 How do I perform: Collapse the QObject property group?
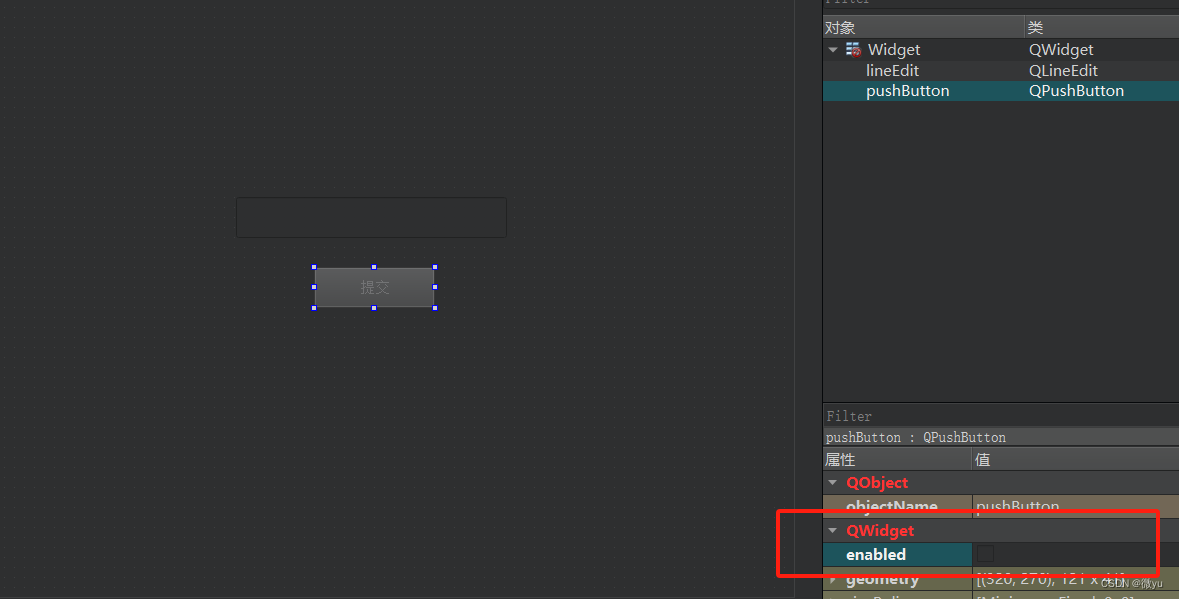pos(832,483)
